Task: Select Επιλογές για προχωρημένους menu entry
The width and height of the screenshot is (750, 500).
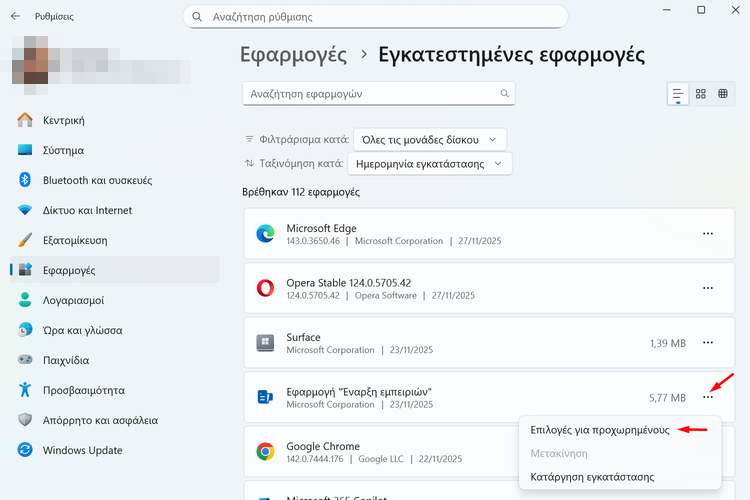Action: (x=600, y=429)
